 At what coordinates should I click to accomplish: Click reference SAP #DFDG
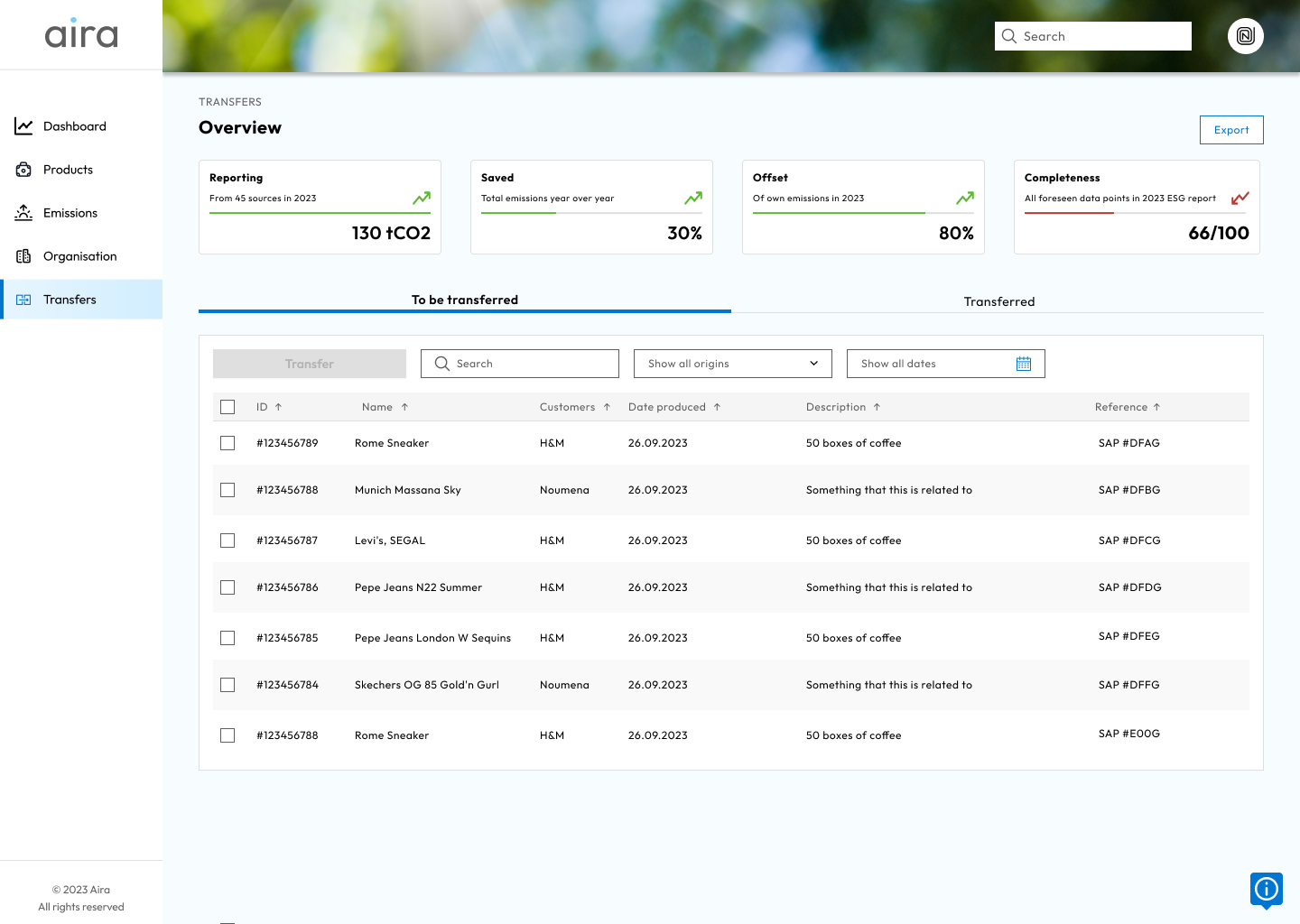[1129, 587]
